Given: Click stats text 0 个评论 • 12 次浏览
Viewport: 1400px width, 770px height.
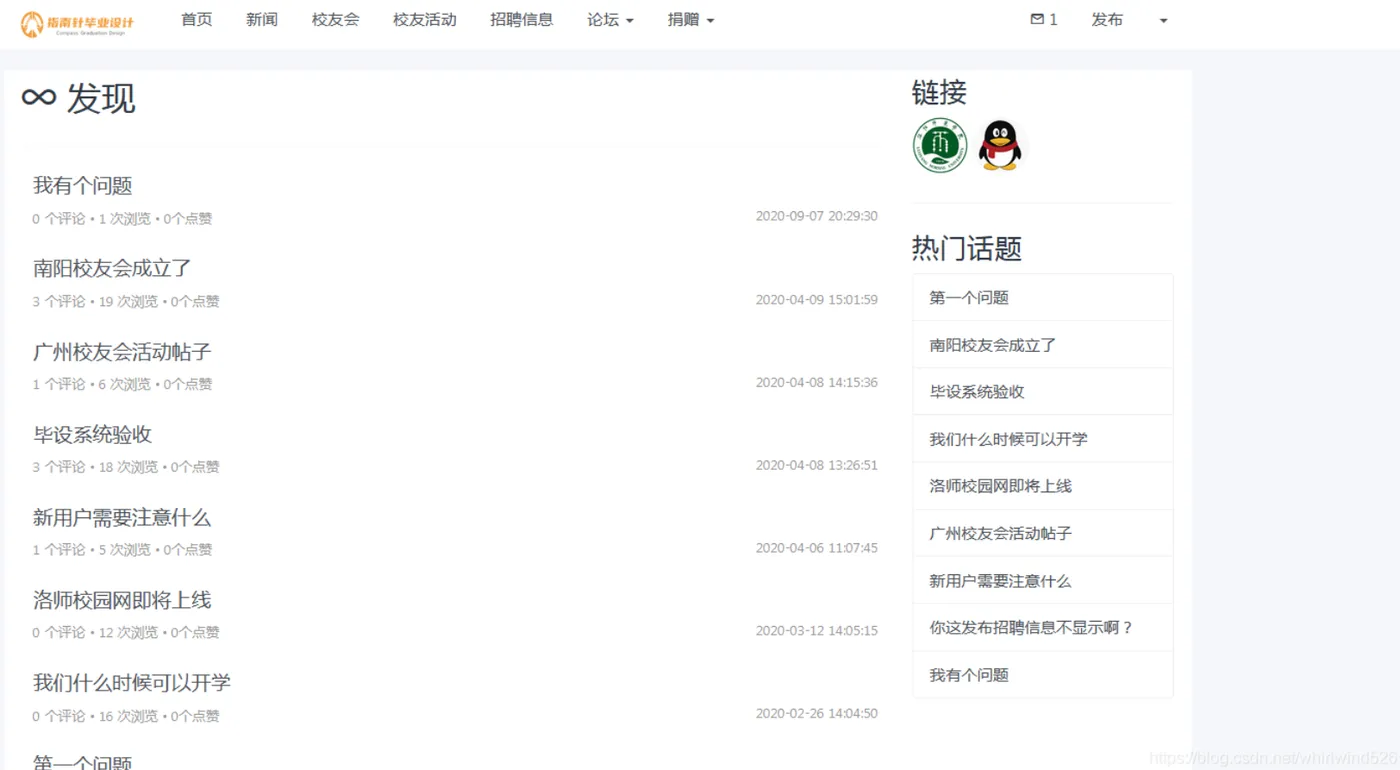Looking at the screenshot, I should tap(96, 633).
